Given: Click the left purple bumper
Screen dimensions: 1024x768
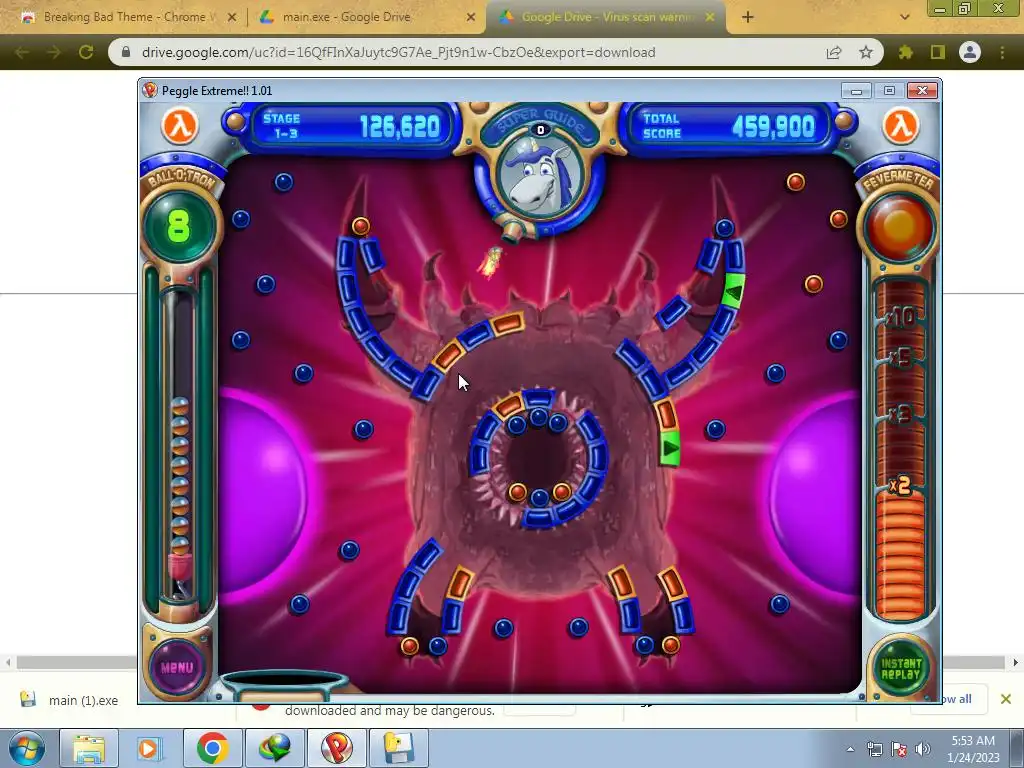Looking at the screenshot, I should tap(263, 496).
